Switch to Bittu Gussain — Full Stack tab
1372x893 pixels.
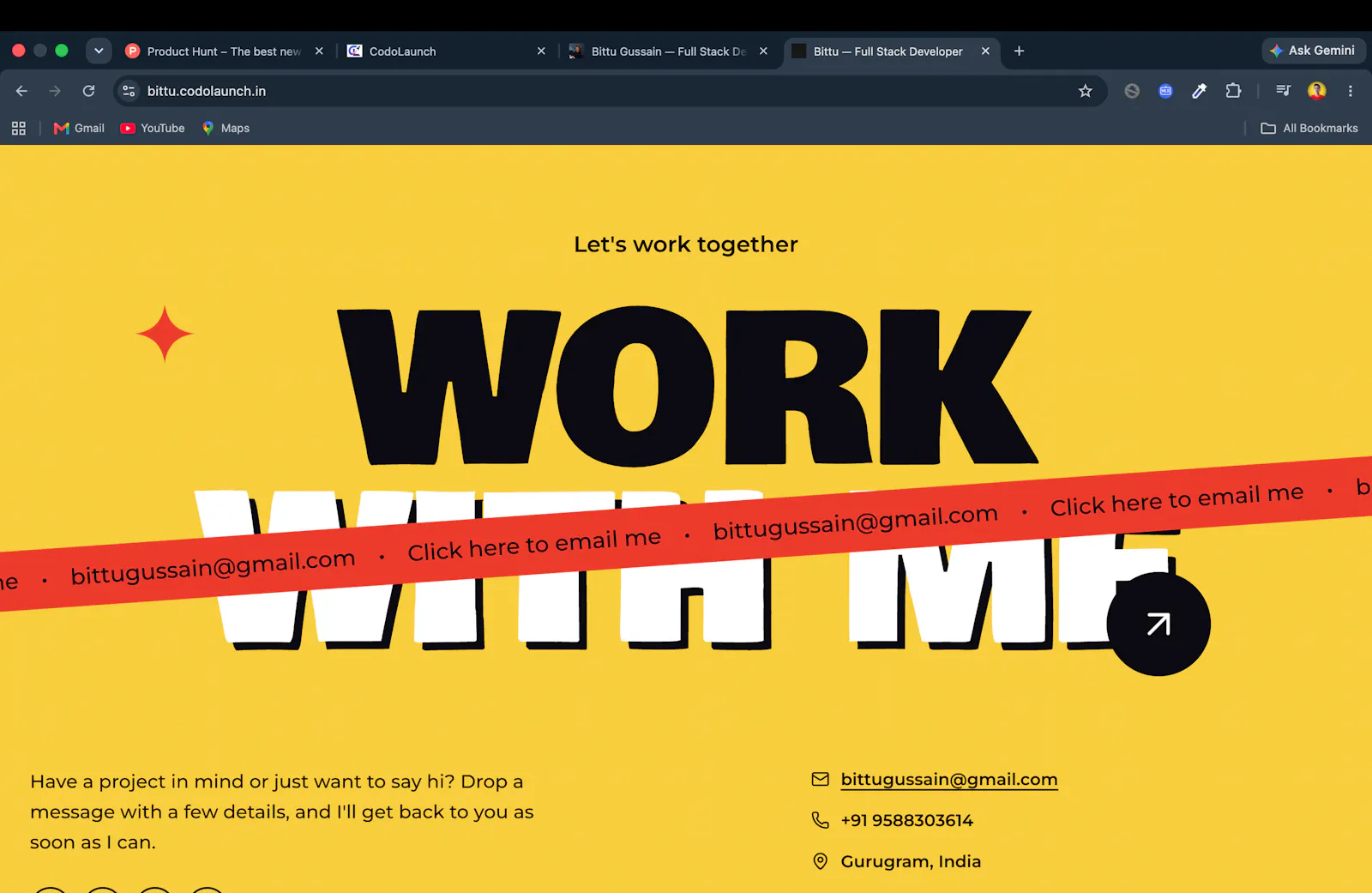coord(669,51)
